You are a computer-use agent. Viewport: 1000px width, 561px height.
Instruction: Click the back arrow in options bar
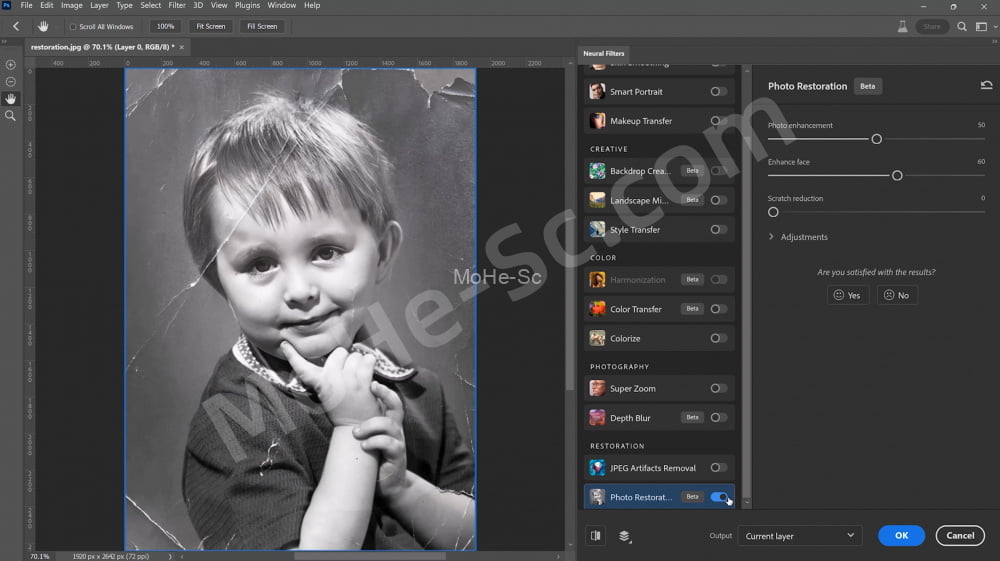[x=16, y=26]
